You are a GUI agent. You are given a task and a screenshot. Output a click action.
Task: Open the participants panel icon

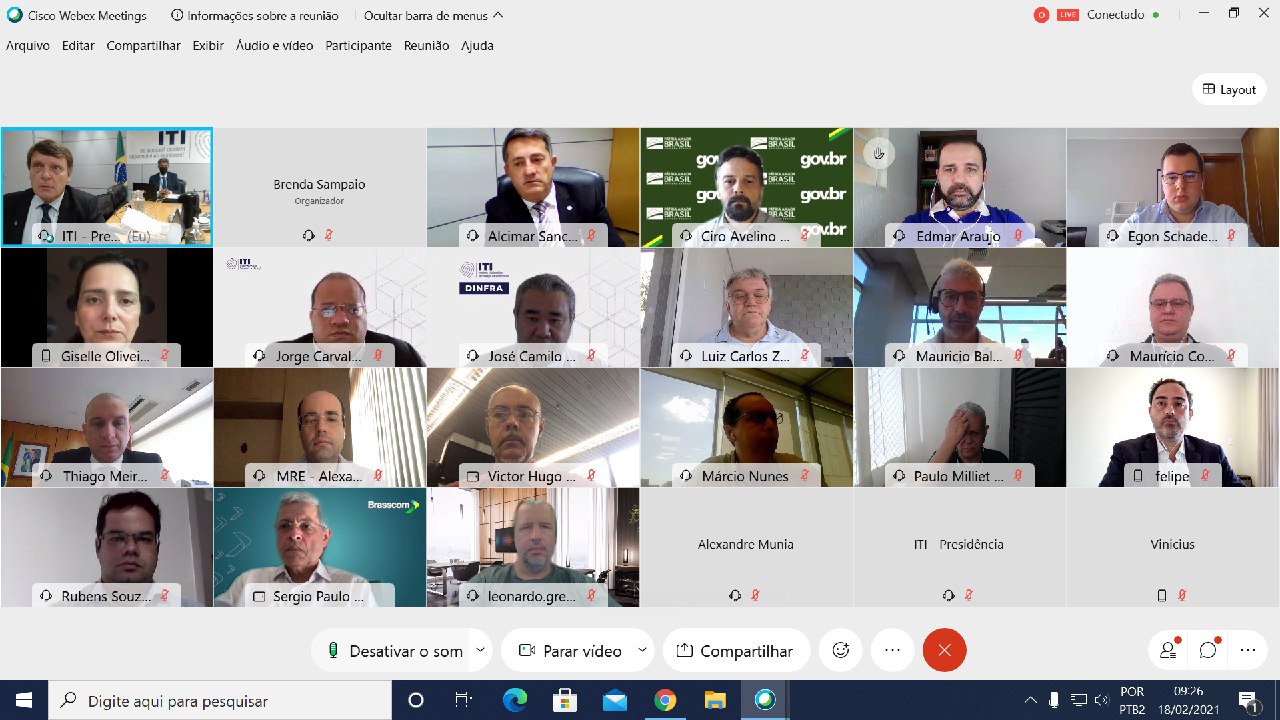[x=1168, y=650]
